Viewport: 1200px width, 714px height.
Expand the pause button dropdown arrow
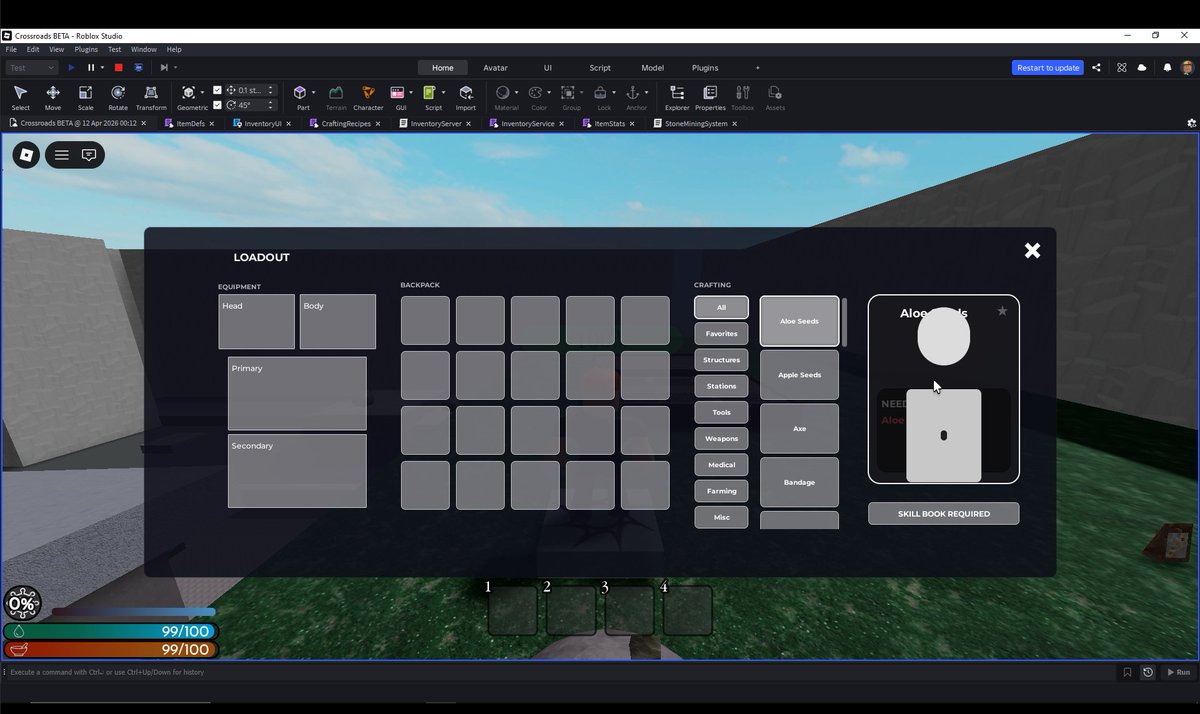click(x=102, y=68)
